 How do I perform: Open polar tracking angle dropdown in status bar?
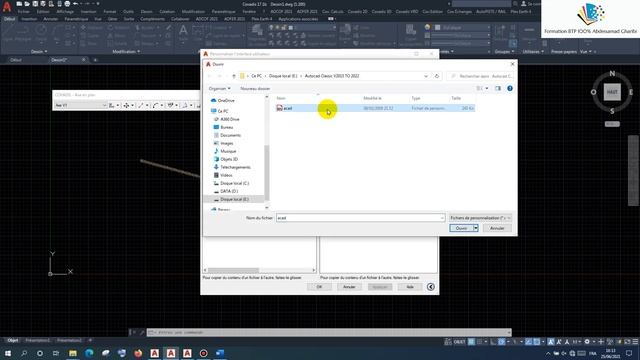[x=508, y=342]
